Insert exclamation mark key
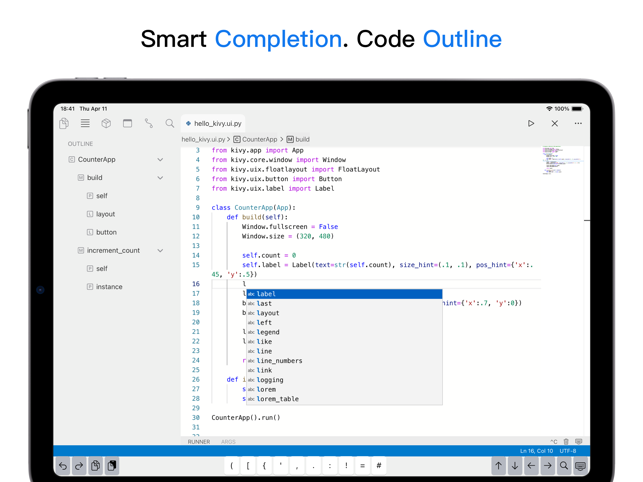 (346, 466)
